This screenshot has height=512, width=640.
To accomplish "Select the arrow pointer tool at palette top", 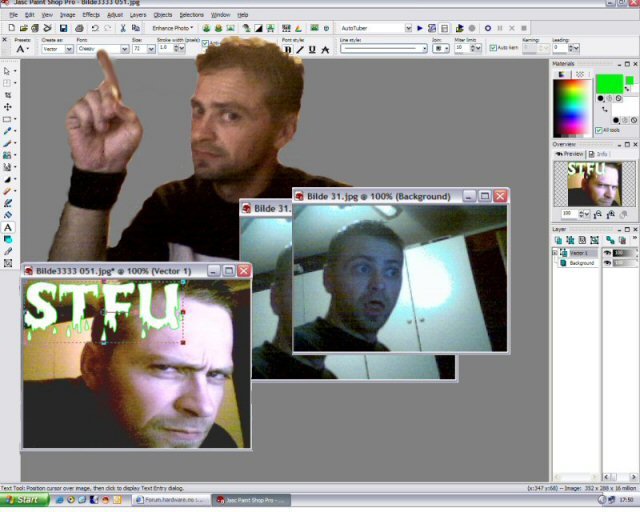I will point(7,71).
